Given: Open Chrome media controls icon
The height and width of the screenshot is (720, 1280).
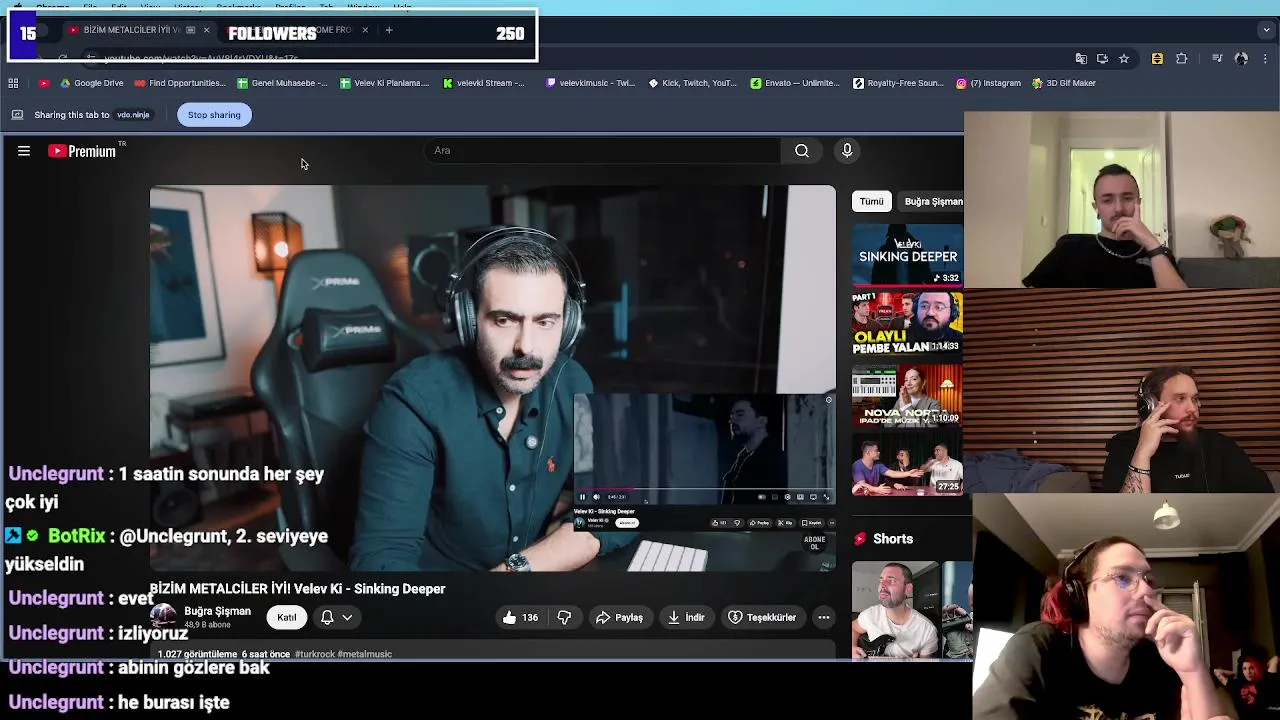Looking at the screenshot, I should 1217,59.
